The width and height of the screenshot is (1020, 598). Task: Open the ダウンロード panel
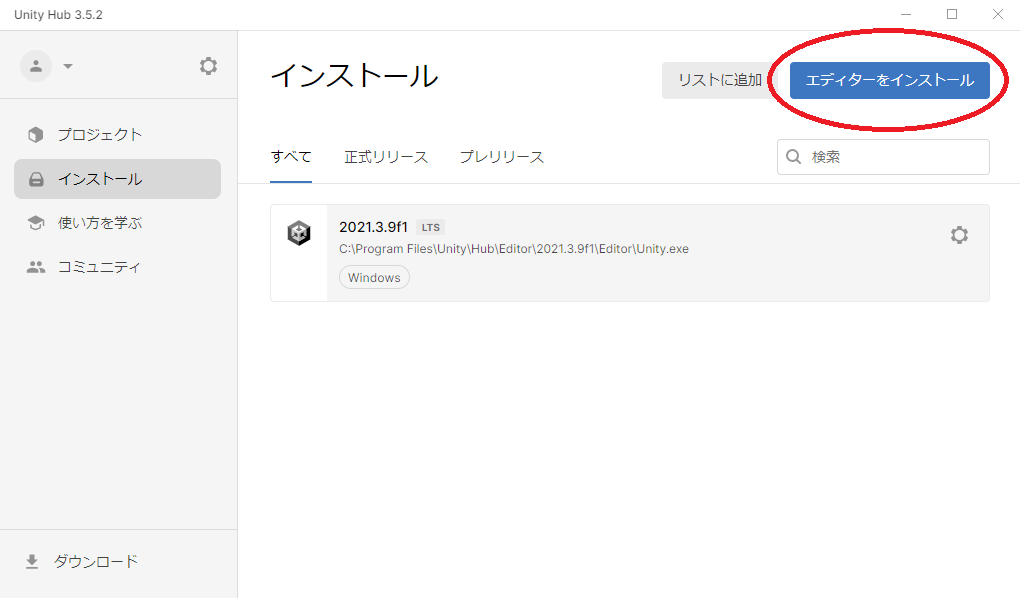95,562
